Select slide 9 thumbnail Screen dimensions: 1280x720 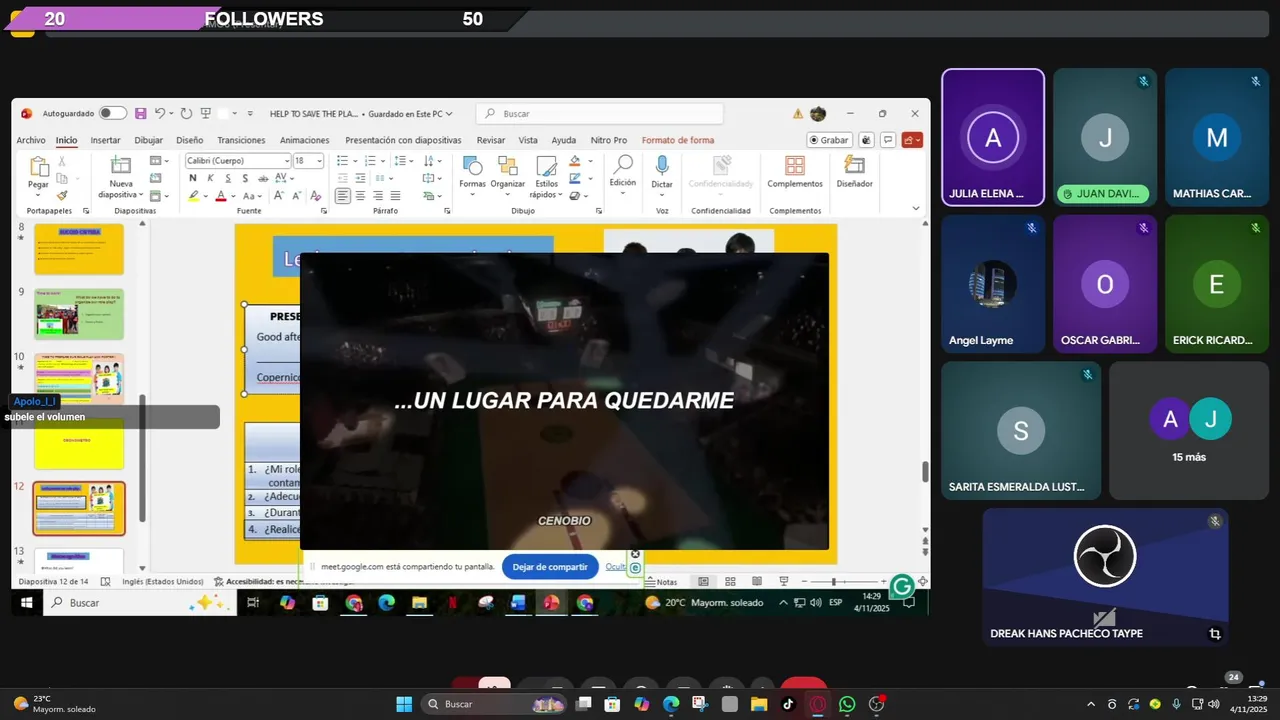click(79, 314)
